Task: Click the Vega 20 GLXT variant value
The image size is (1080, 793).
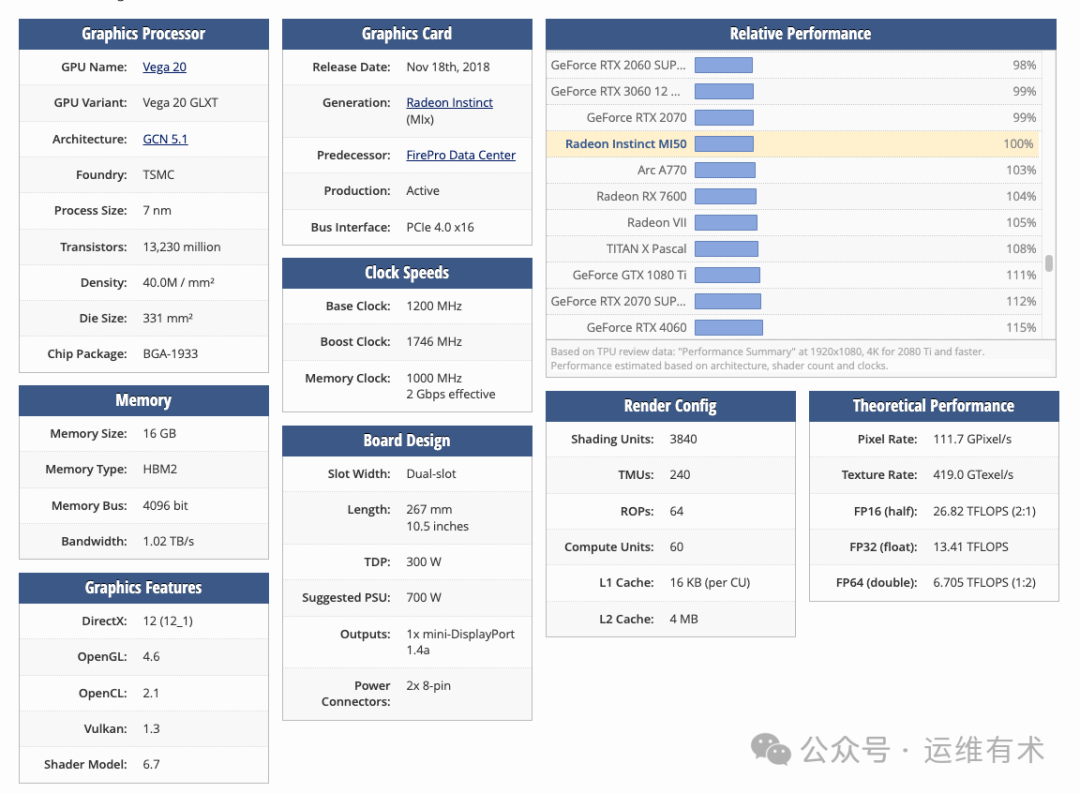Action: (x=180, y=103)
